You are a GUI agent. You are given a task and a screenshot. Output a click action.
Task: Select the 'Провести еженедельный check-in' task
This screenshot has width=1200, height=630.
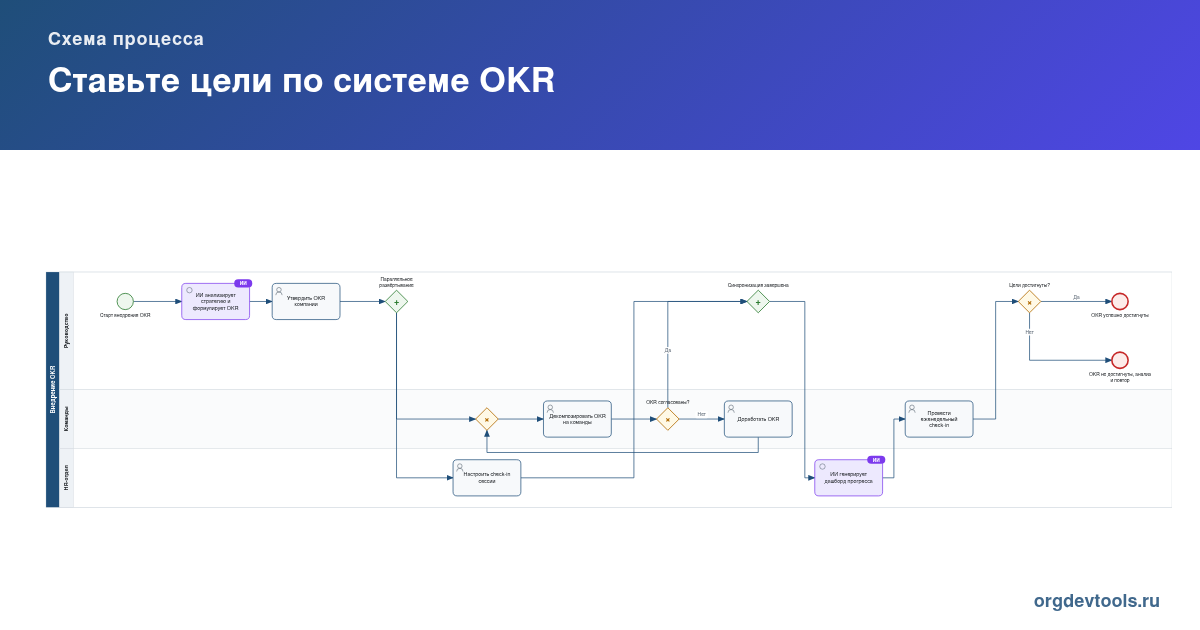(939, 419)
